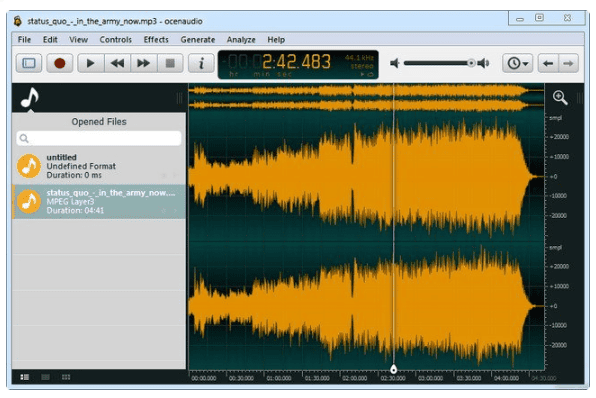This screenshot has height=398, width=596.
Task: Click the Fast Forward button
Action: pos(143,63)
